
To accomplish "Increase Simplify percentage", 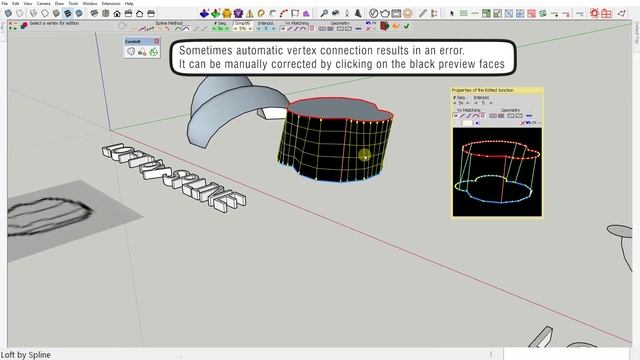I will 250,29.
